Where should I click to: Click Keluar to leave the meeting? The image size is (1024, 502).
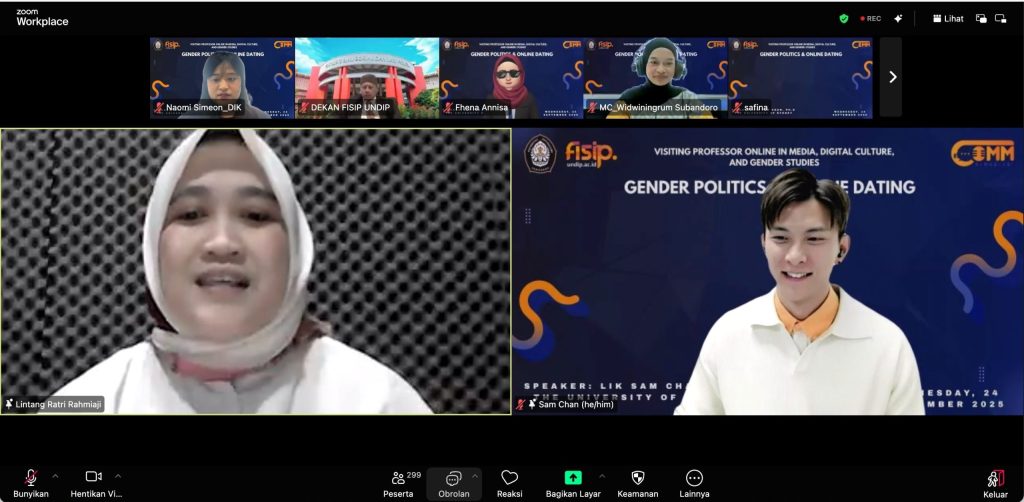995,481
